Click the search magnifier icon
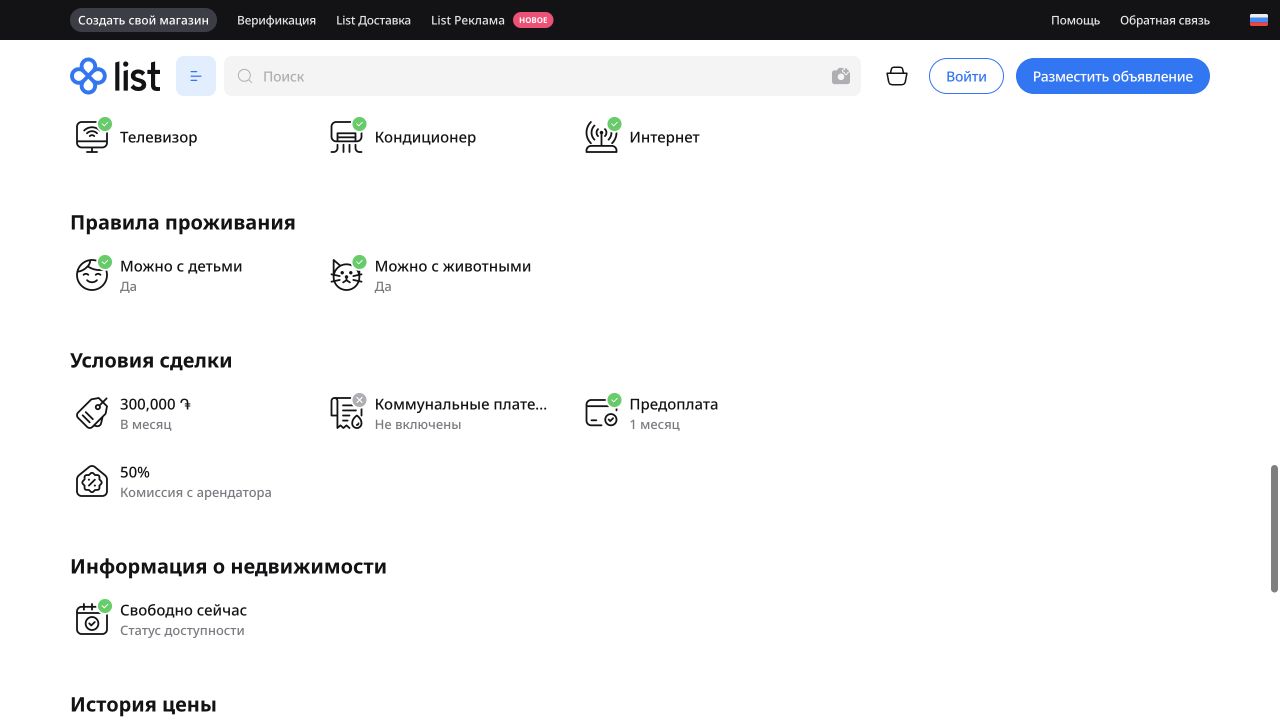The height and width of the screenshot is (720, 1280). coord(245,76)
